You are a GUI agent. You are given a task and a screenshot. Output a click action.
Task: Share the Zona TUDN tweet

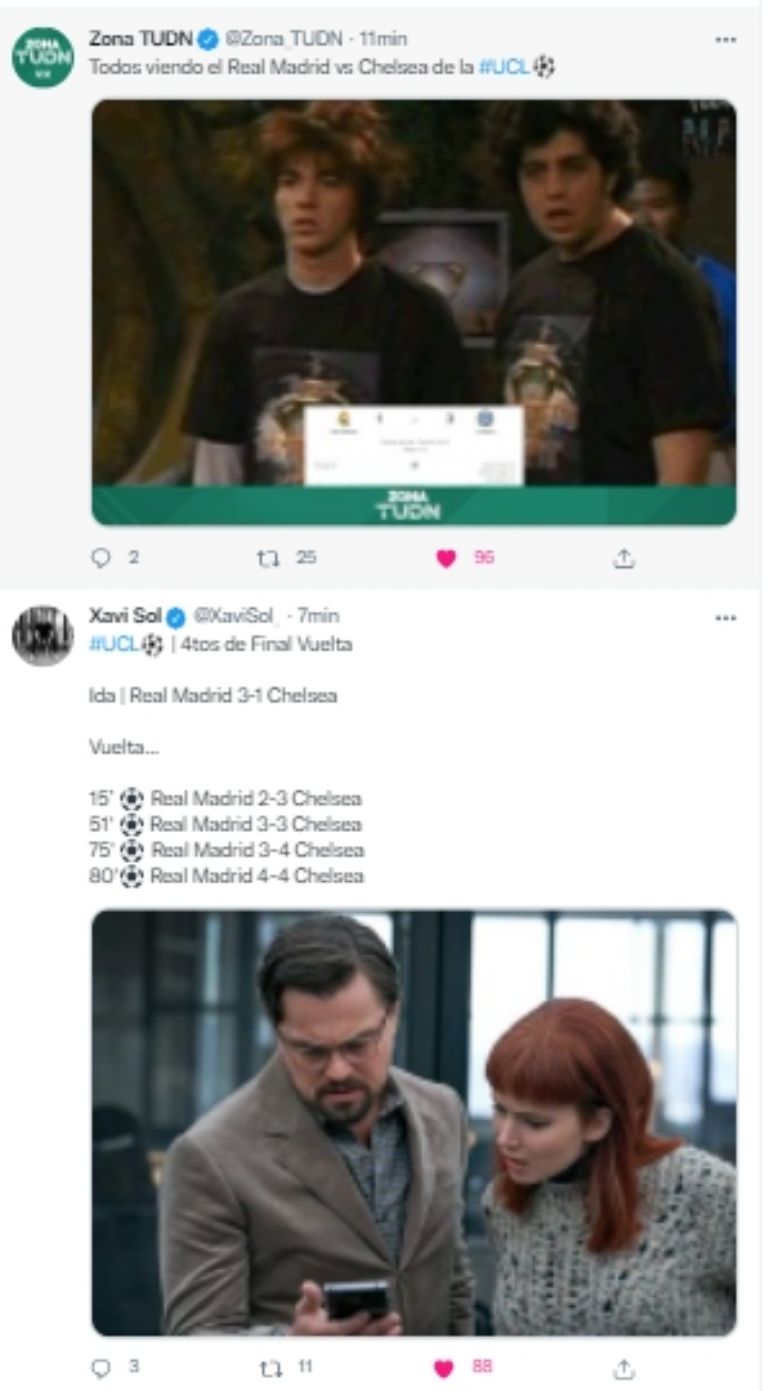coord(623,558)
